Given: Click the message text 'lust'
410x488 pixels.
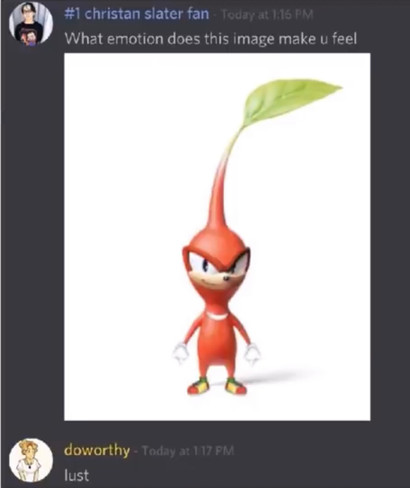Looking at the screenshot, I should click(77, 475).
